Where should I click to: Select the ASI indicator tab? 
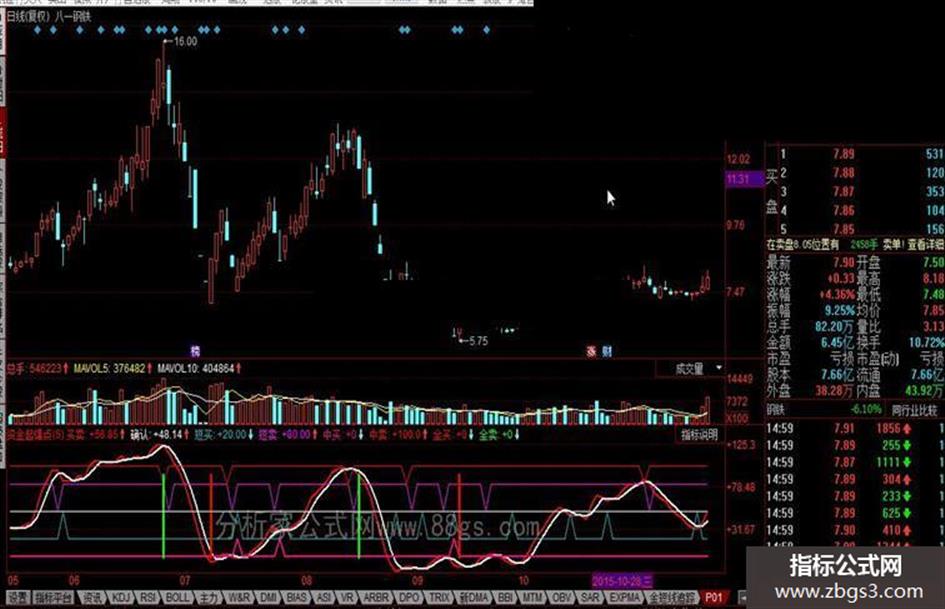tap(324, 598)
